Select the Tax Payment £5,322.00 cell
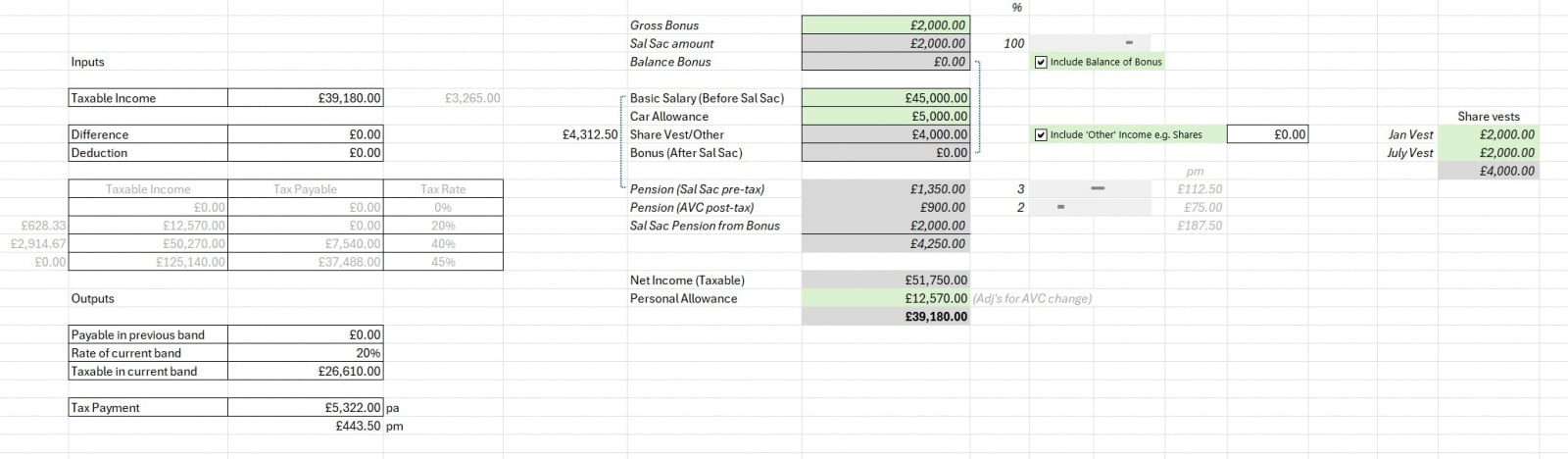1568x459 pixels. point(305,407)
